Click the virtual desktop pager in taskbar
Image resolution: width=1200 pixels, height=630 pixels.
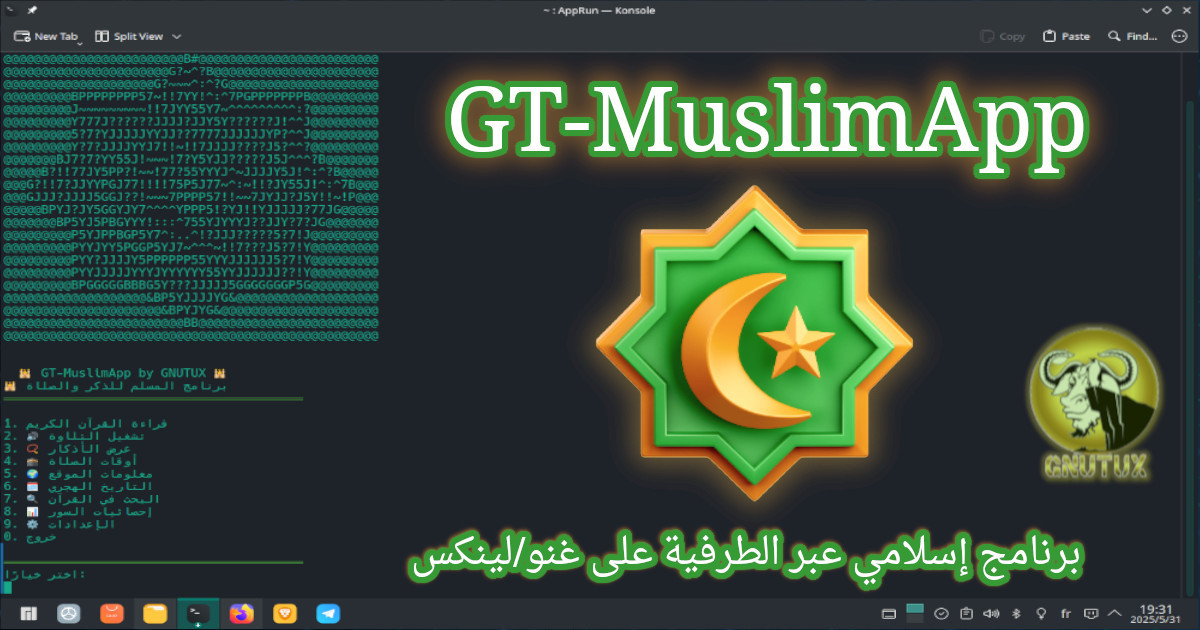pos(915,613)
